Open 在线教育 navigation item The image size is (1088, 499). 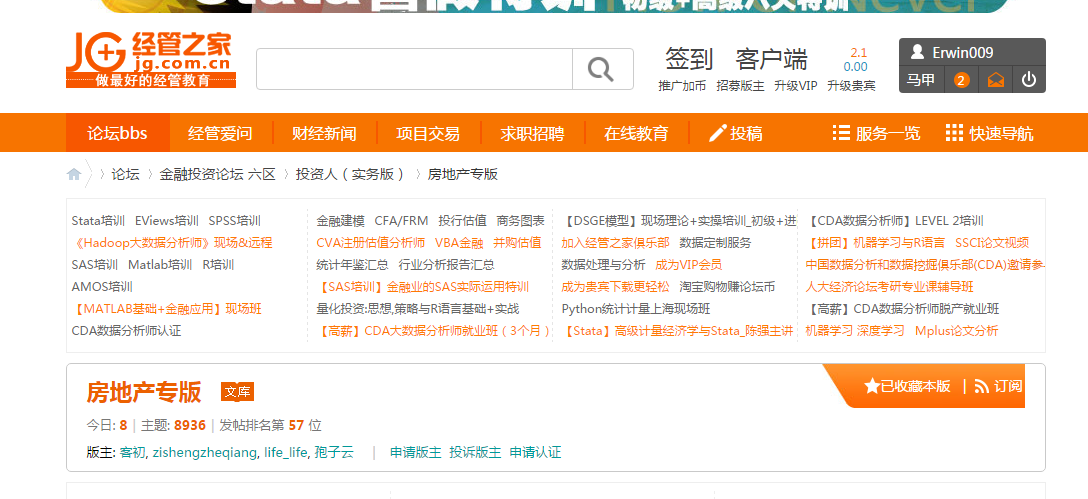coord(636,133)
